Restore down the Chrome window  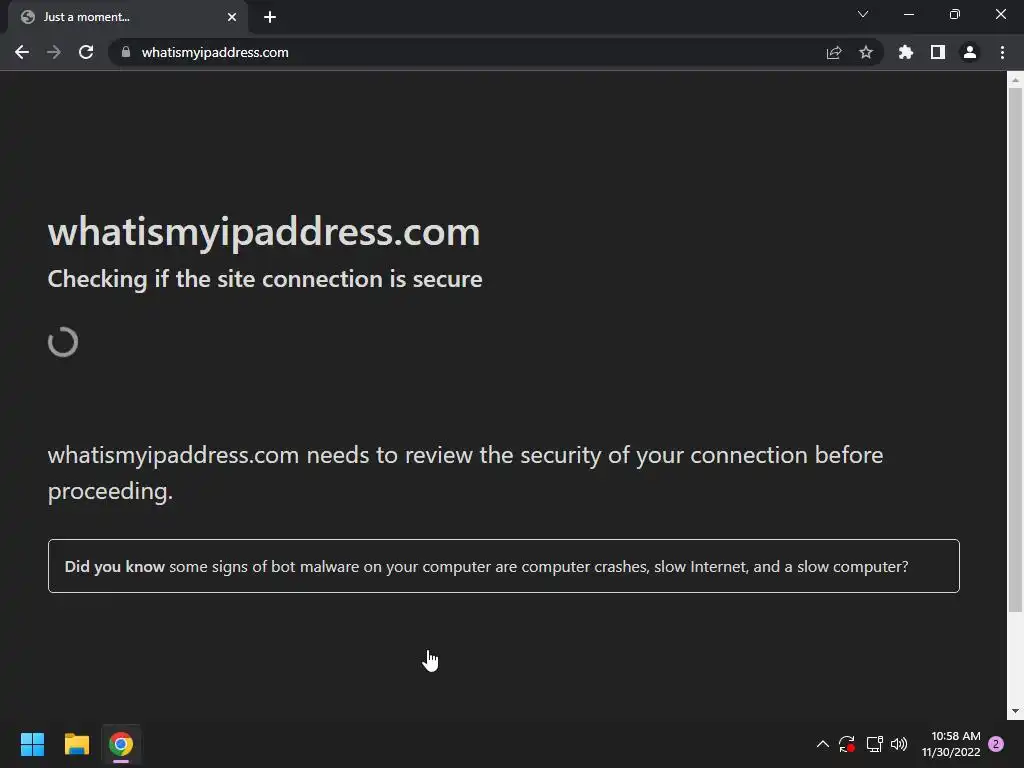coord(955,14)
